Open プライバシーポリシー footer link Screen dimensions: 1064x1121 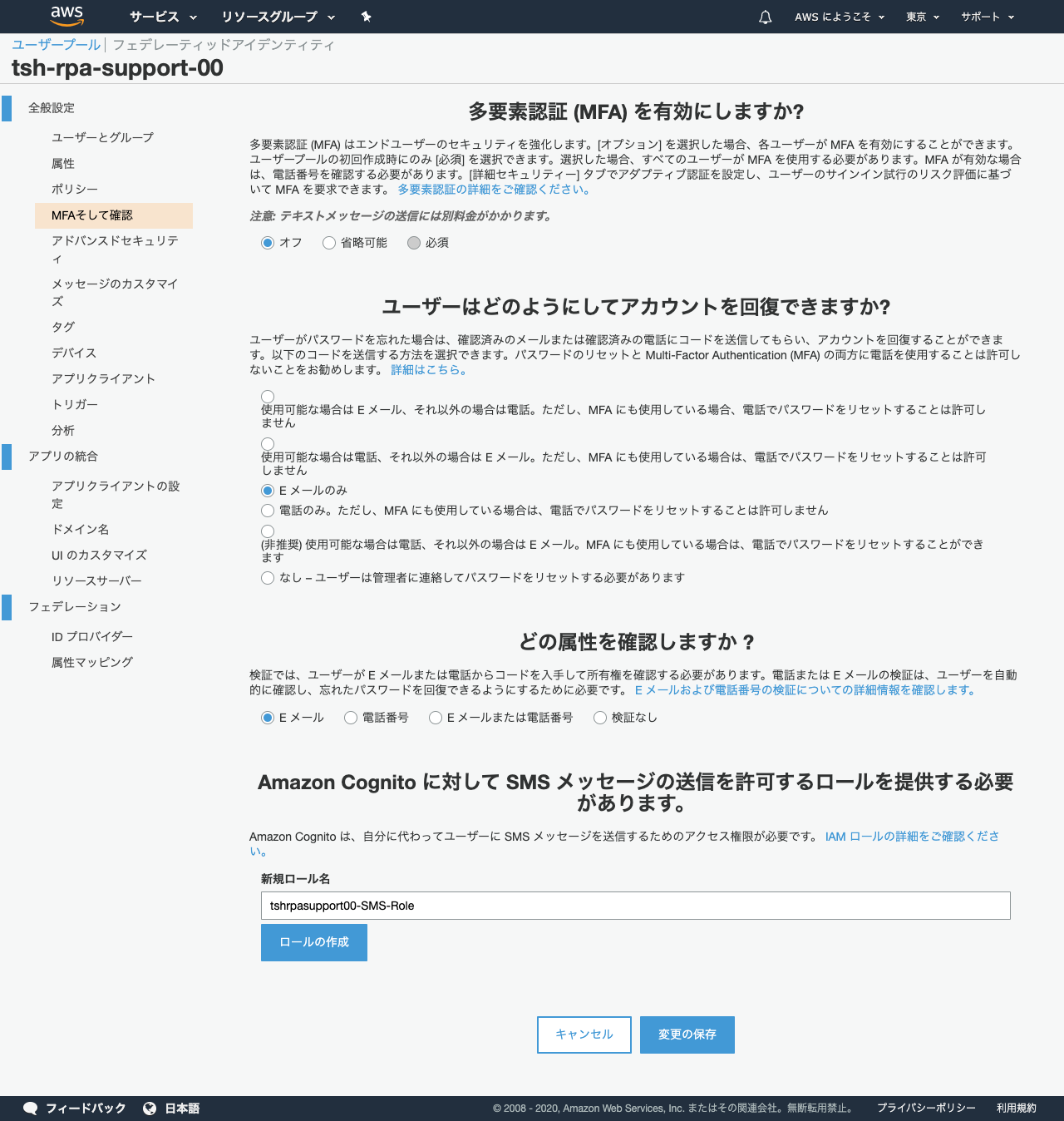point(926,1108)
